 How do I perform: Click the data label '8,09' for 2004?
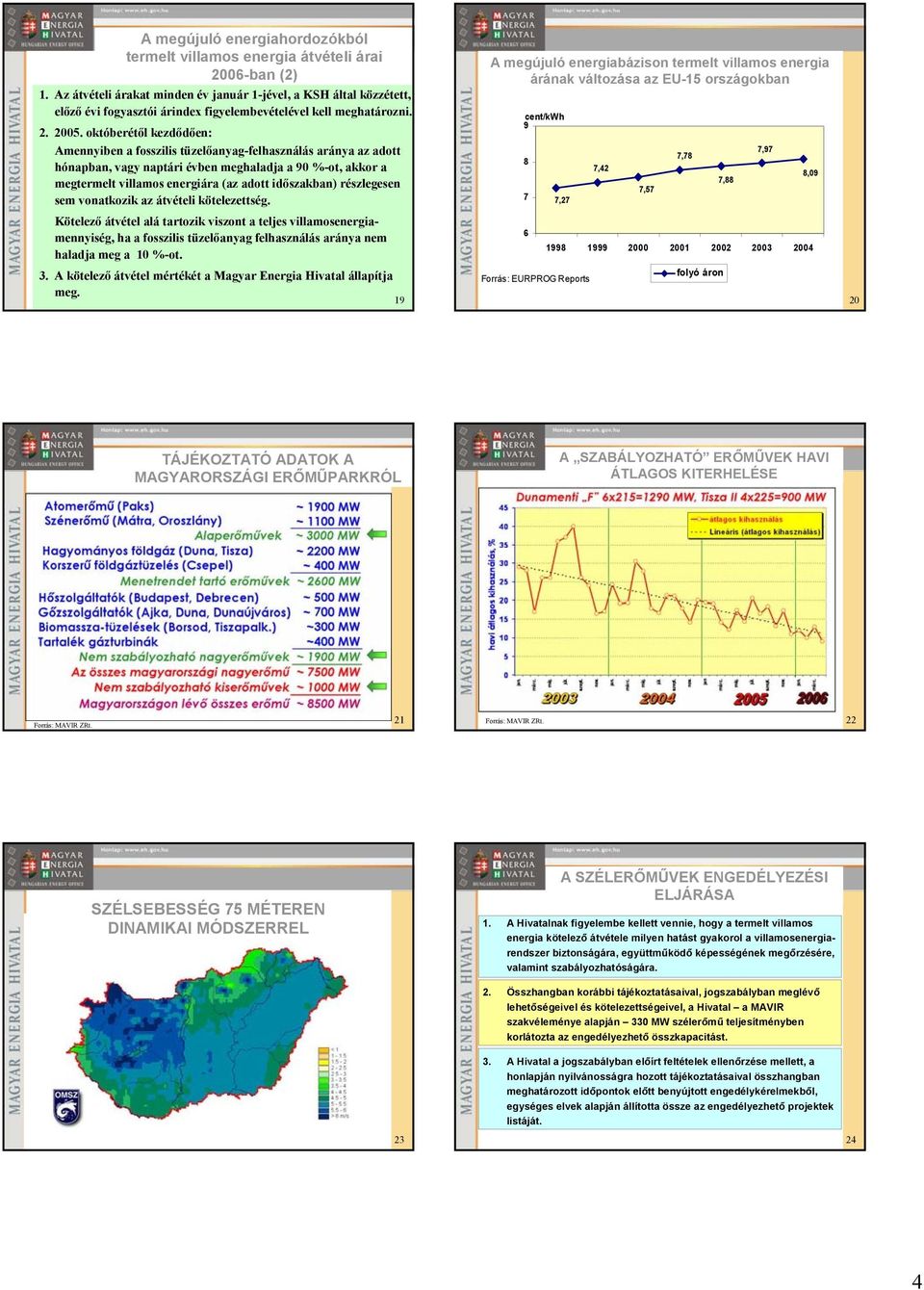pos(810,173)
